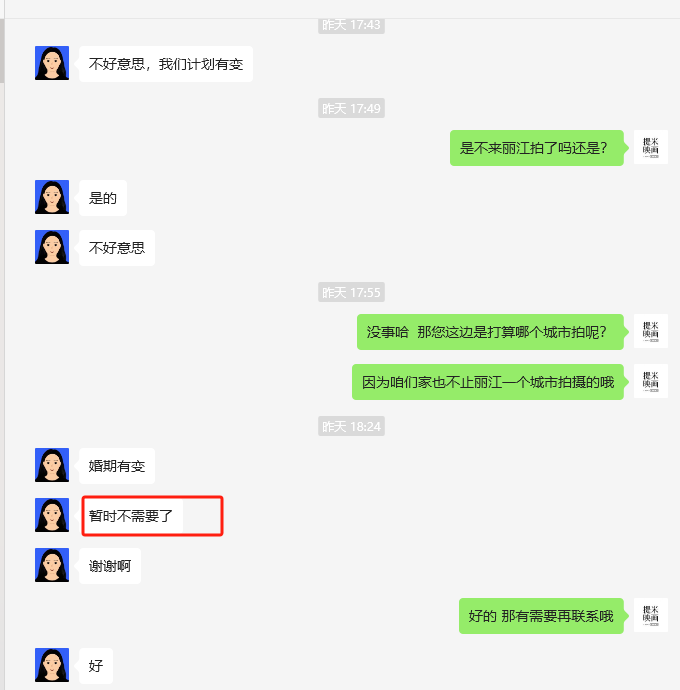680x690 pixels.
Task: Click the green bubble 好的 那有需要再联系哦
Action: (541, 616)
